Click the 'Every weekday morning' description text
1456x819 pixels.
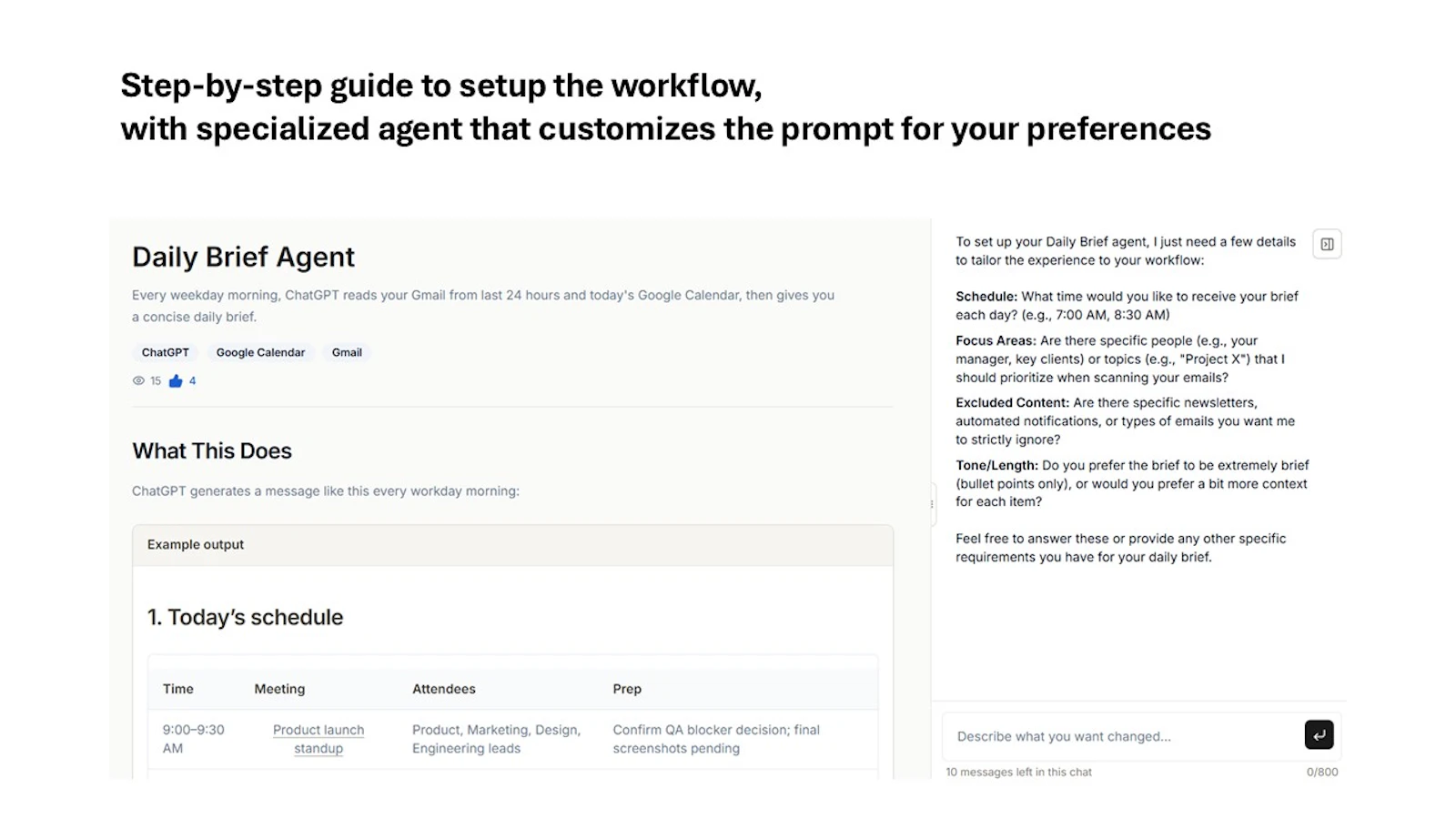click(483, 306)
